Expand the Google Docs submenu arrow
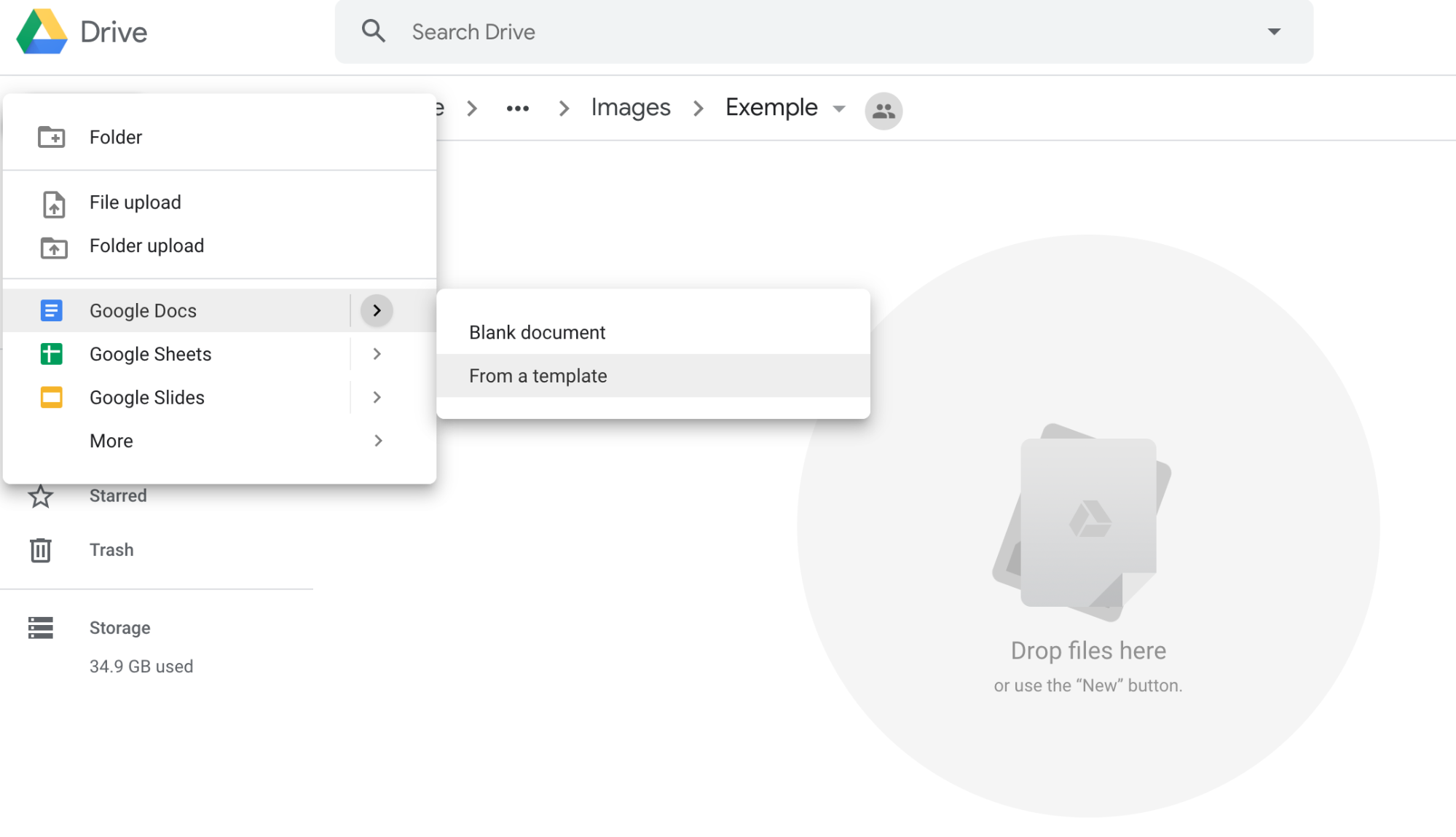 (377, 310)
